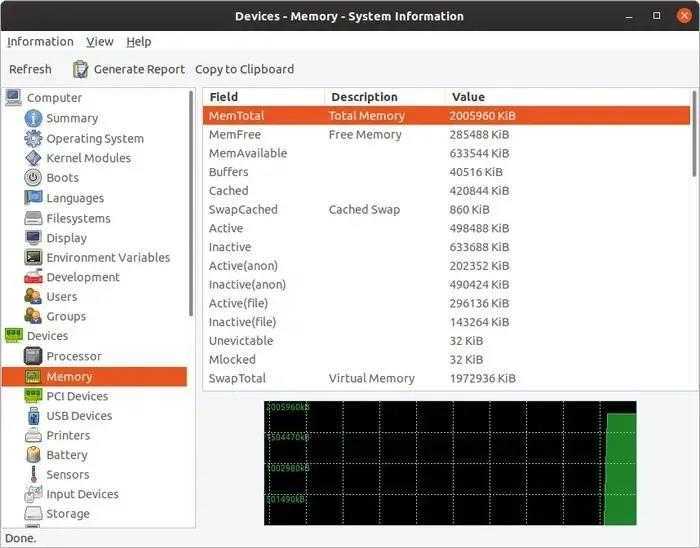This screenshot has height=548, width=700.
Task: Select the Sensors thermometer icon
Action: (x=33, y=474)
